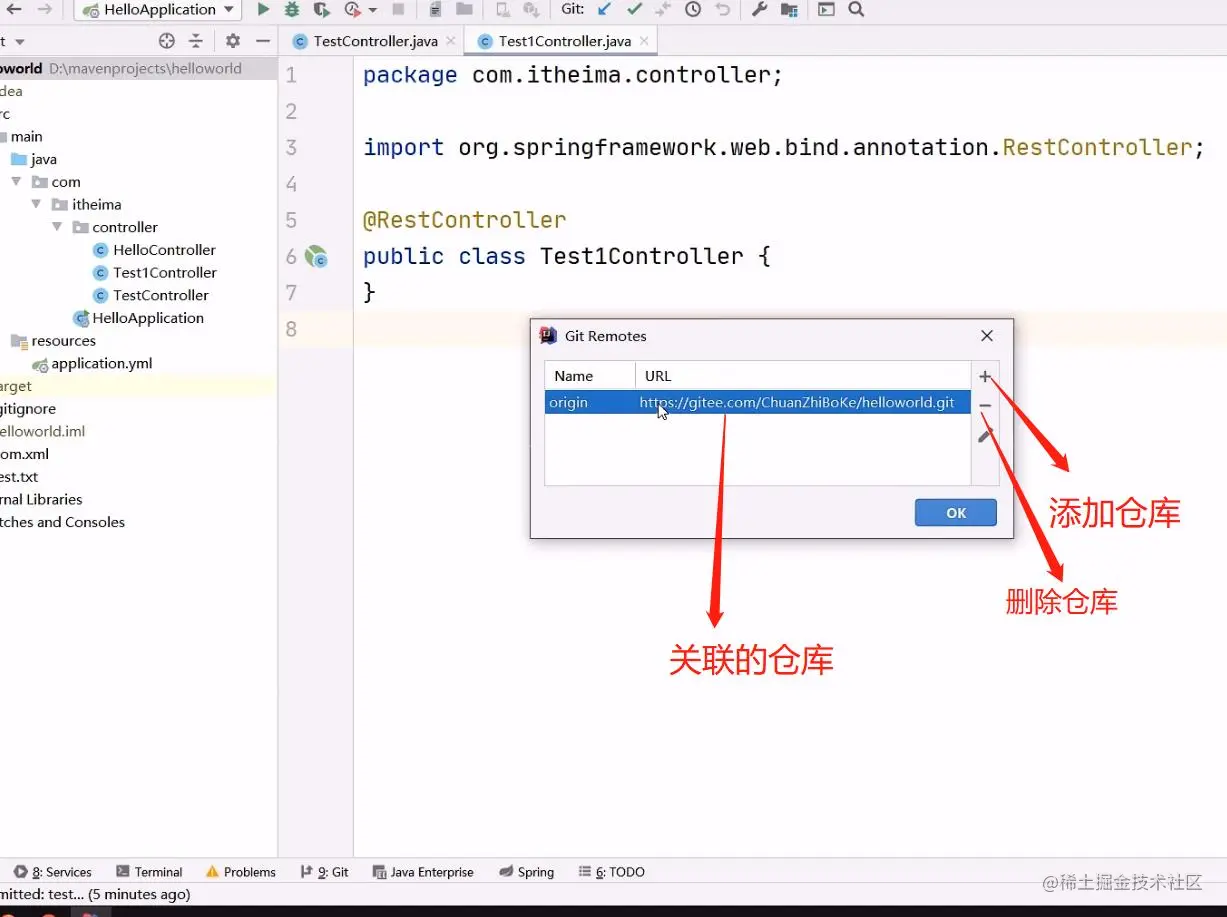The width and height of the screenshot is (1227, 917).
Task: Click the Spring gutter icon on line 6
Action: tap(317, 257)
